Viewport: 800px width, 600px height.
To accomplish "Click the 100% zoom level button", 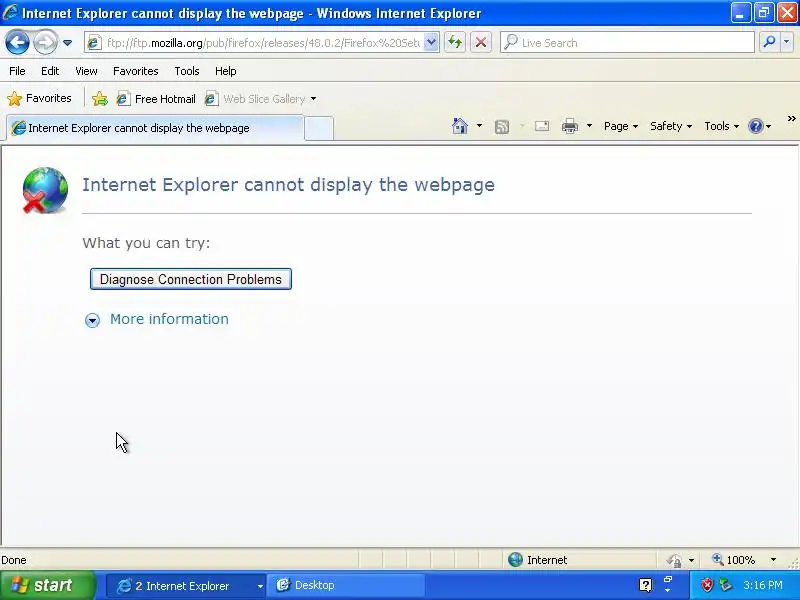I will point(734,560).
